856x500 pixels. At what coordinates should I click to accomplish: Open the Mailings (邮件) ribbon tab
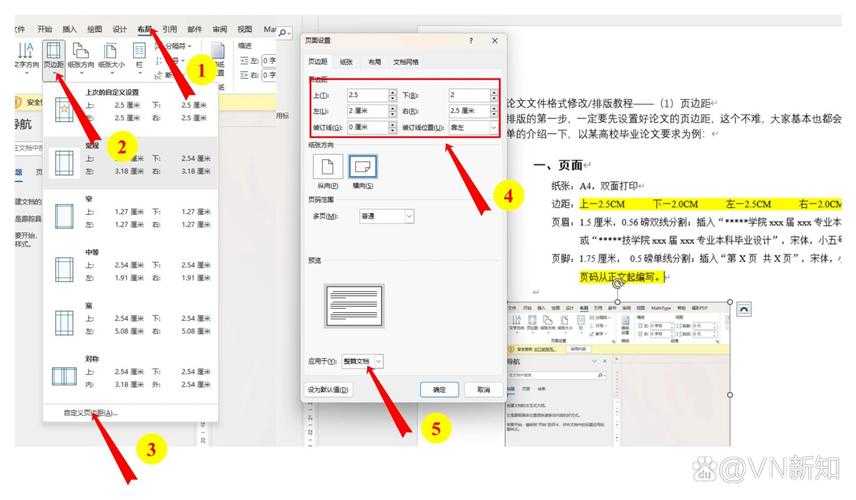(194, 29)
